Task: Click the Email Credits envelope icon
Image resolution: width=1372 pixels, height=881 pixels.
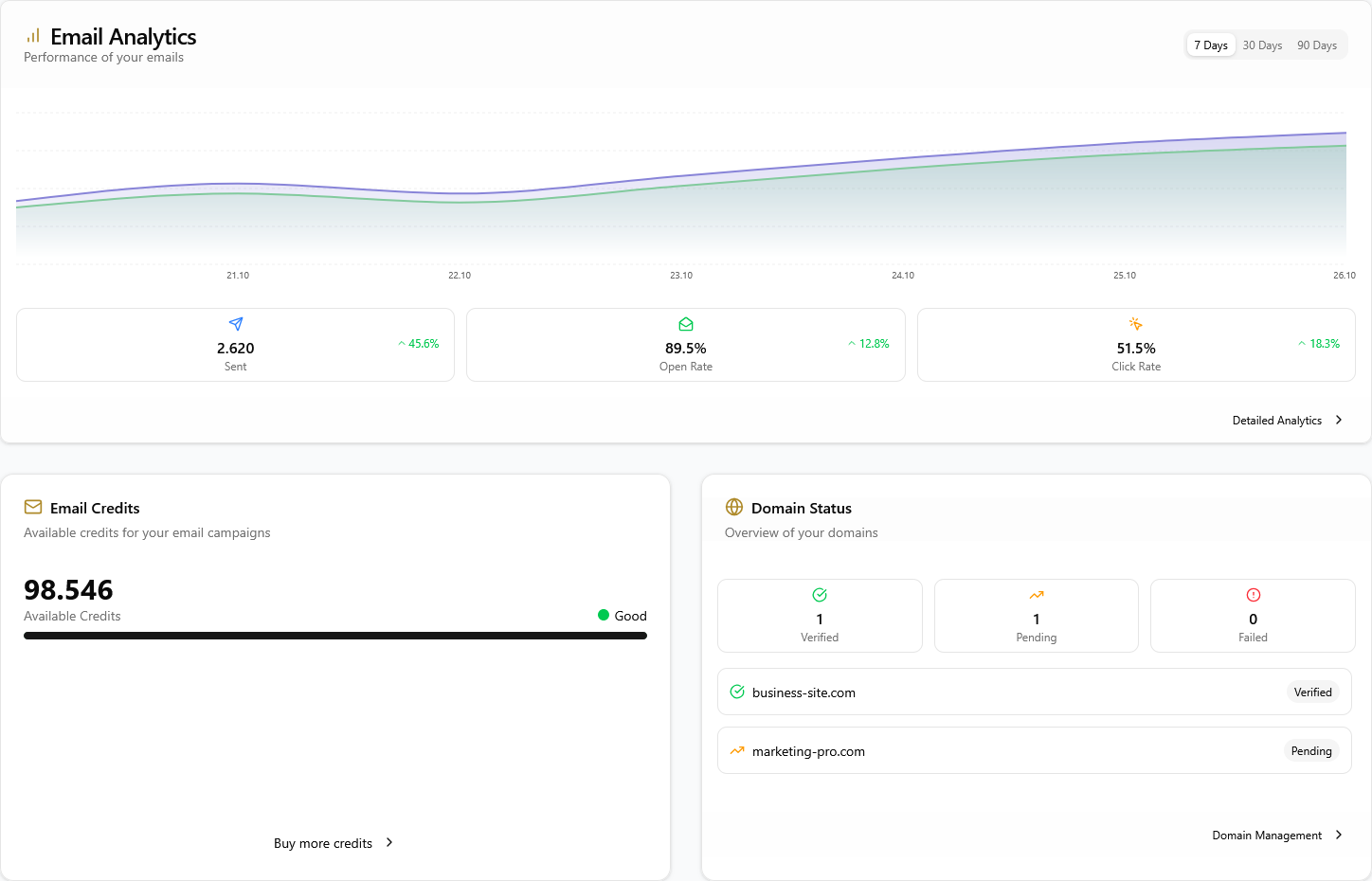Action: [33, 507]
